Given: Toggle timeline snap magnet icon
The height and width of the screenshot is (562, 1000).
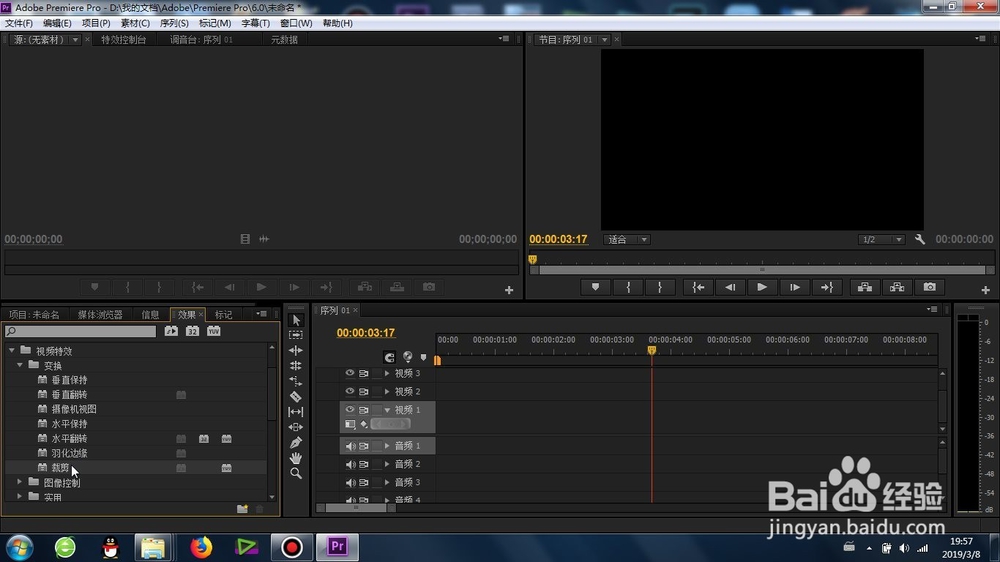Looking at the screenshot, I should 389,357.
